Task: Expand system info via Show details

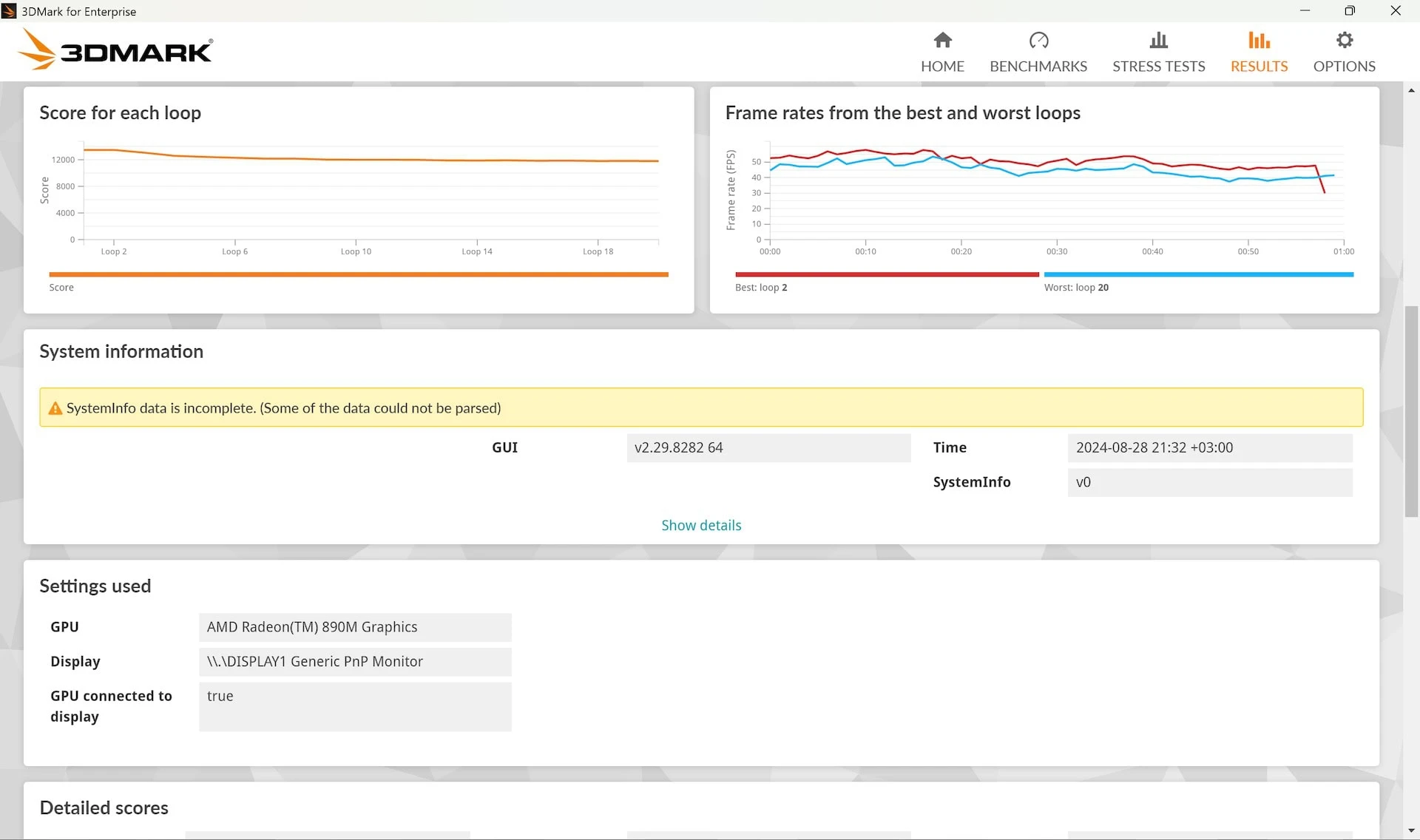Action: [x=701, y=525]
